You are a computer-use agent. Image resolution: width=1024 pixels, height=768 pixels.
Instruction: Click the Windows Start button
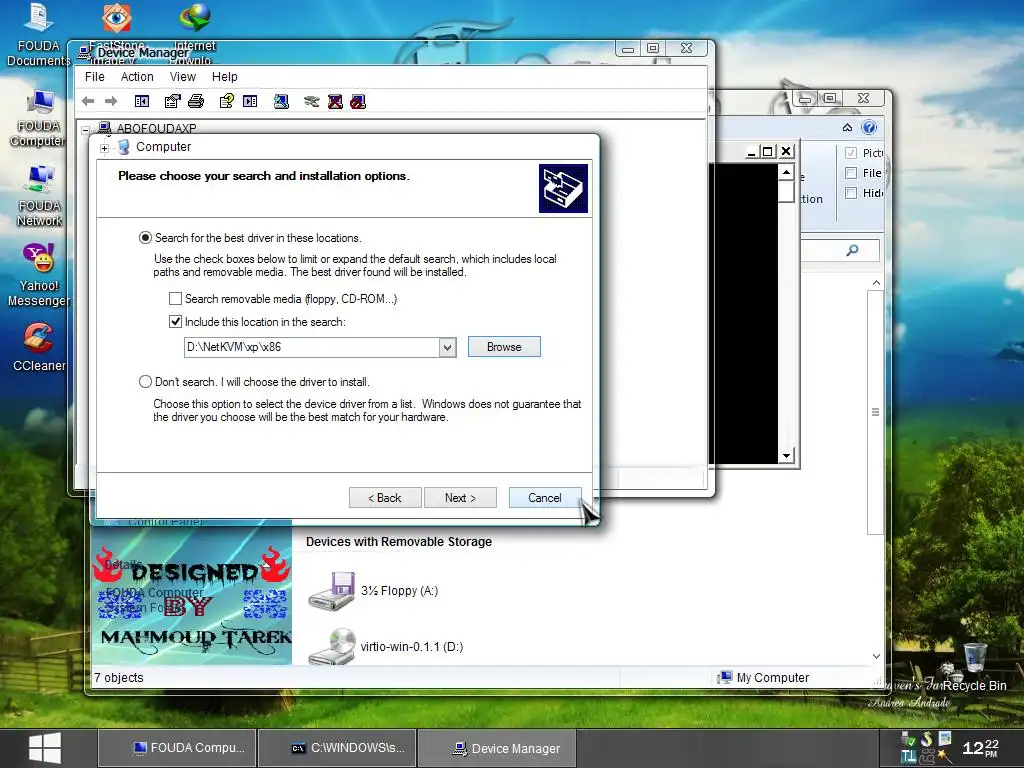(x=45, y=748)
